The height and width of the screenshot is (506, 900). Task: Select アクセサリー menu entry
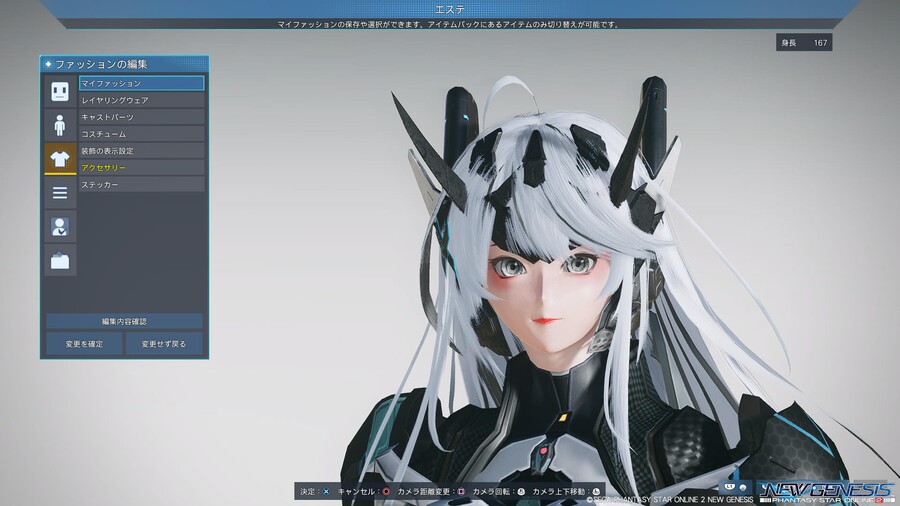(x=141, y=168)
